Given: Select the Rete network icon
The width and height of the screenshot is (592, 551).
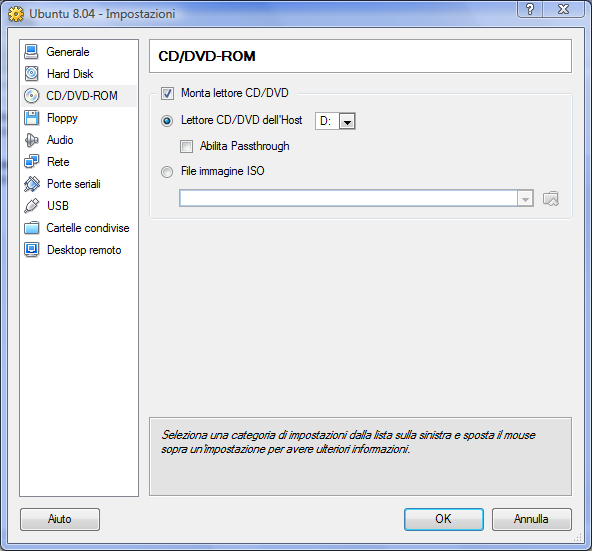Looking at the screenshot, I should tap(31, 162).
